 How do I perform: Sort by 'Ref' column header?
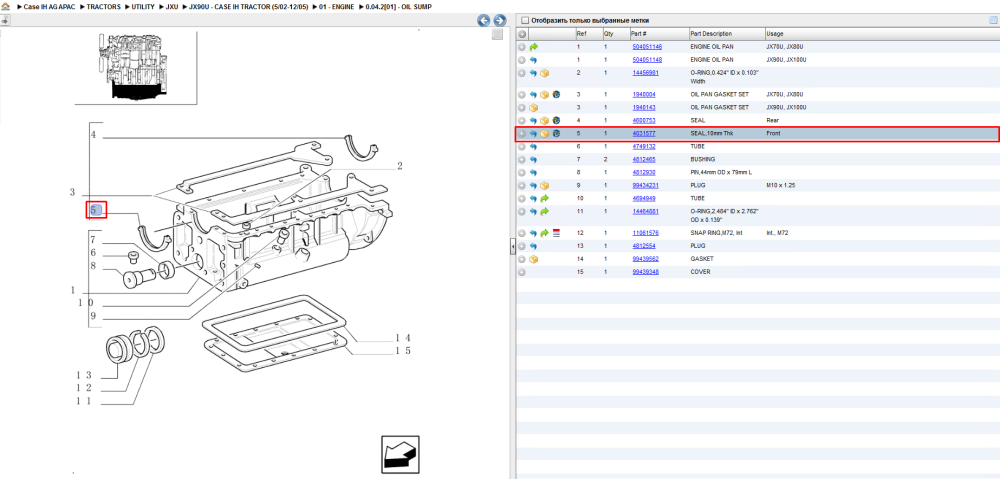581,34
